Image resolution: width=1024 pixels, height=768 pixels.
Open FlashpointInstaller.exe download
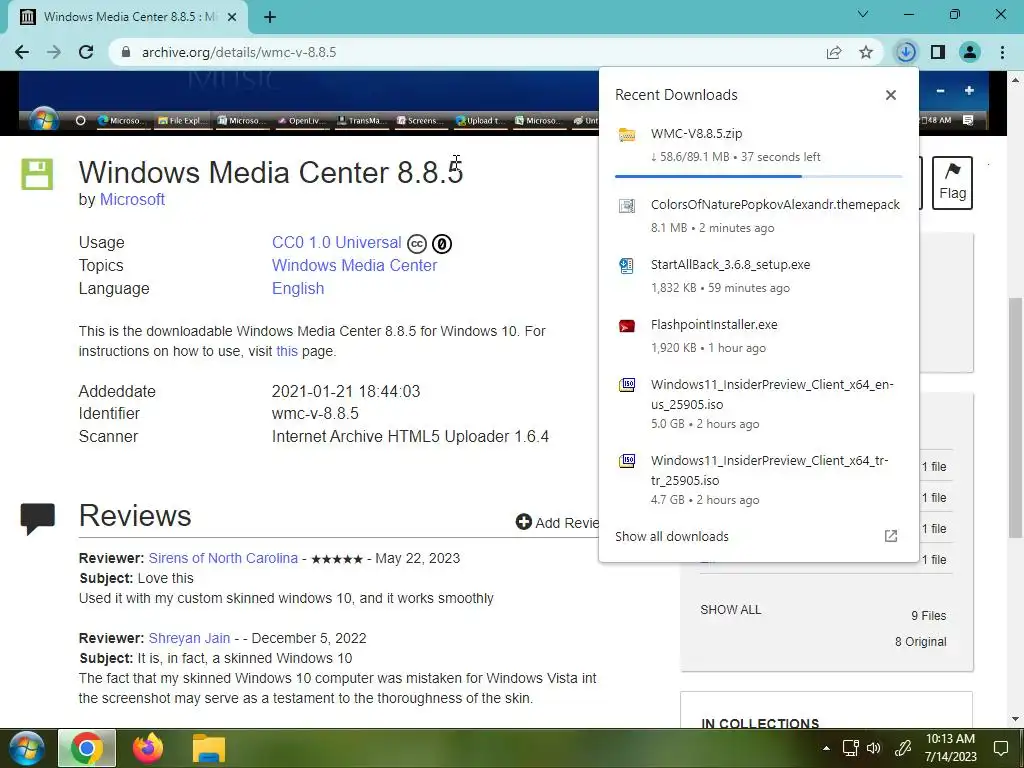point(758,336)
